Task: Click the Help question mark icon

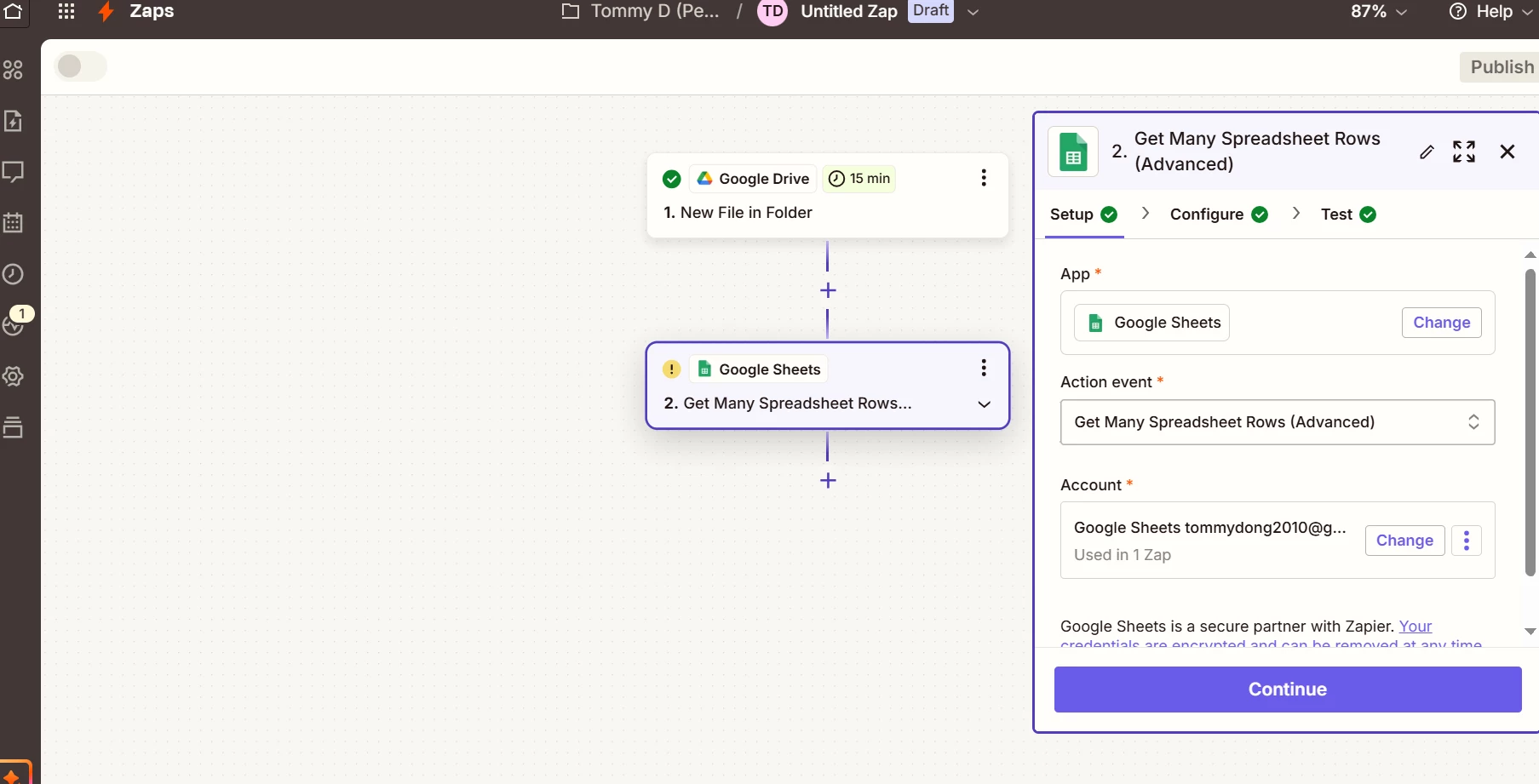Action: [x=1458, y=11]
